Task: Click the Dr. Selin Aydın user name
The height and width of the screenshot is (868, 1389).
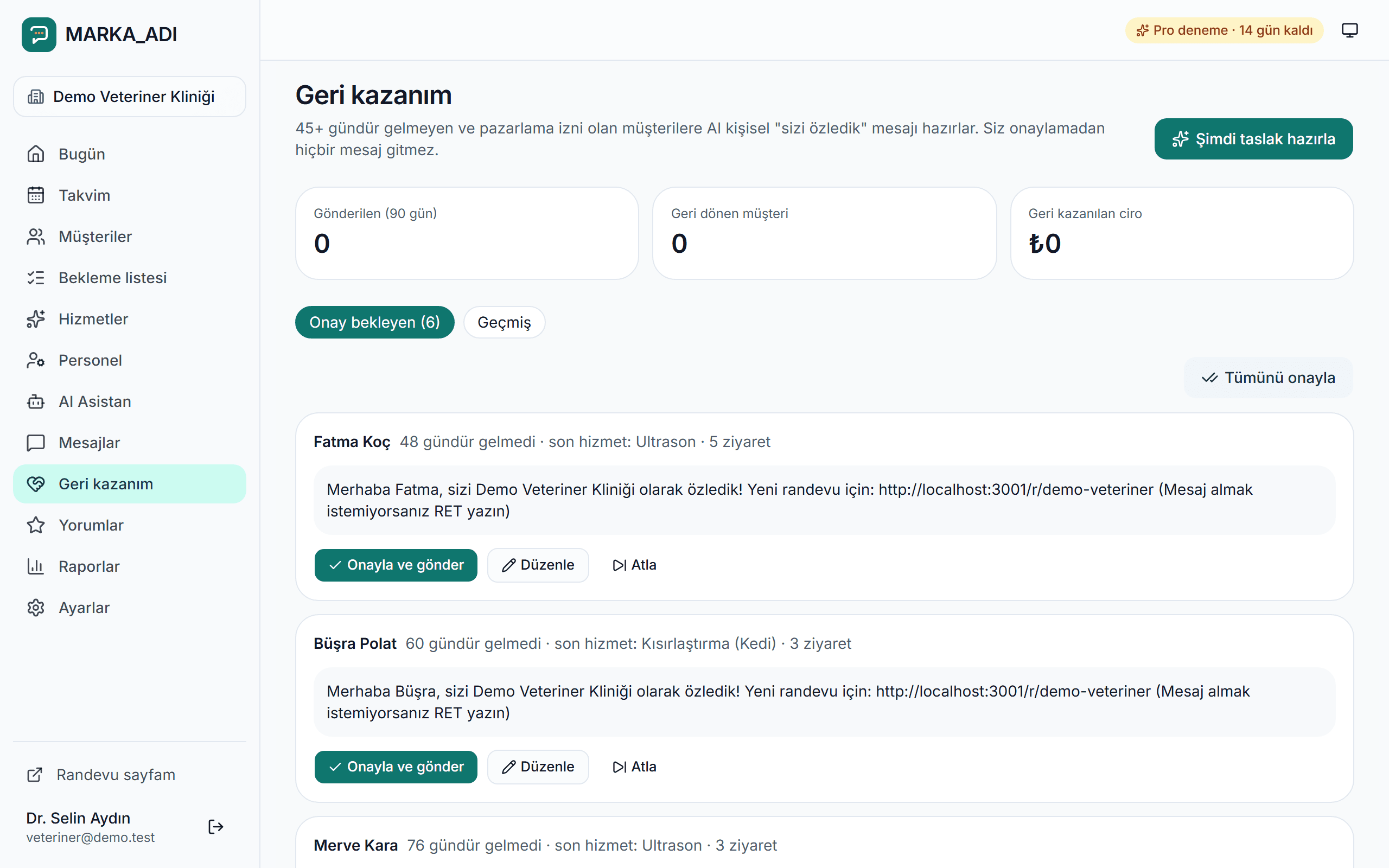Action: pos(78,818)
